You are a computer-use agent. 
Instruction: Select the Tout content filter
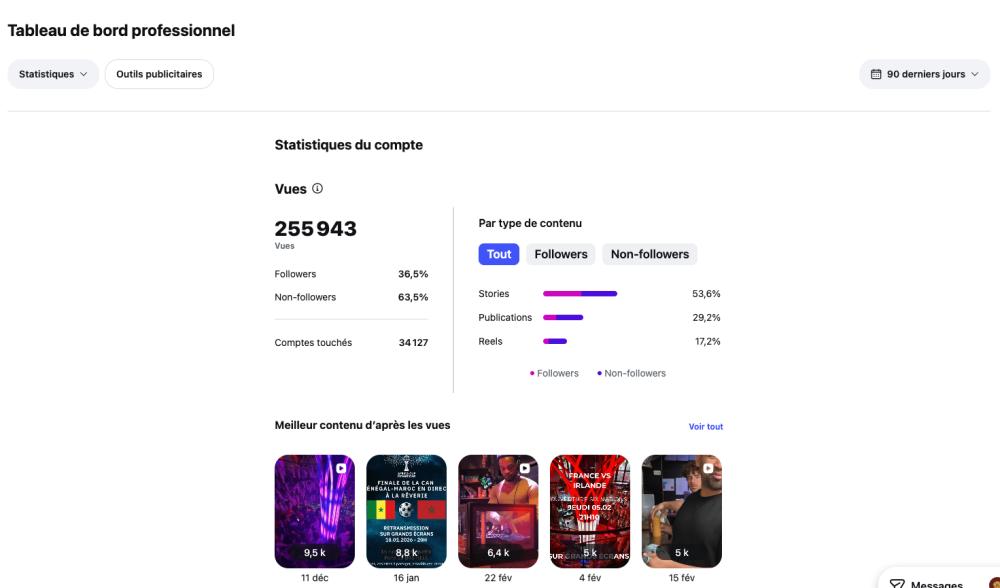(x=499, y=254)
